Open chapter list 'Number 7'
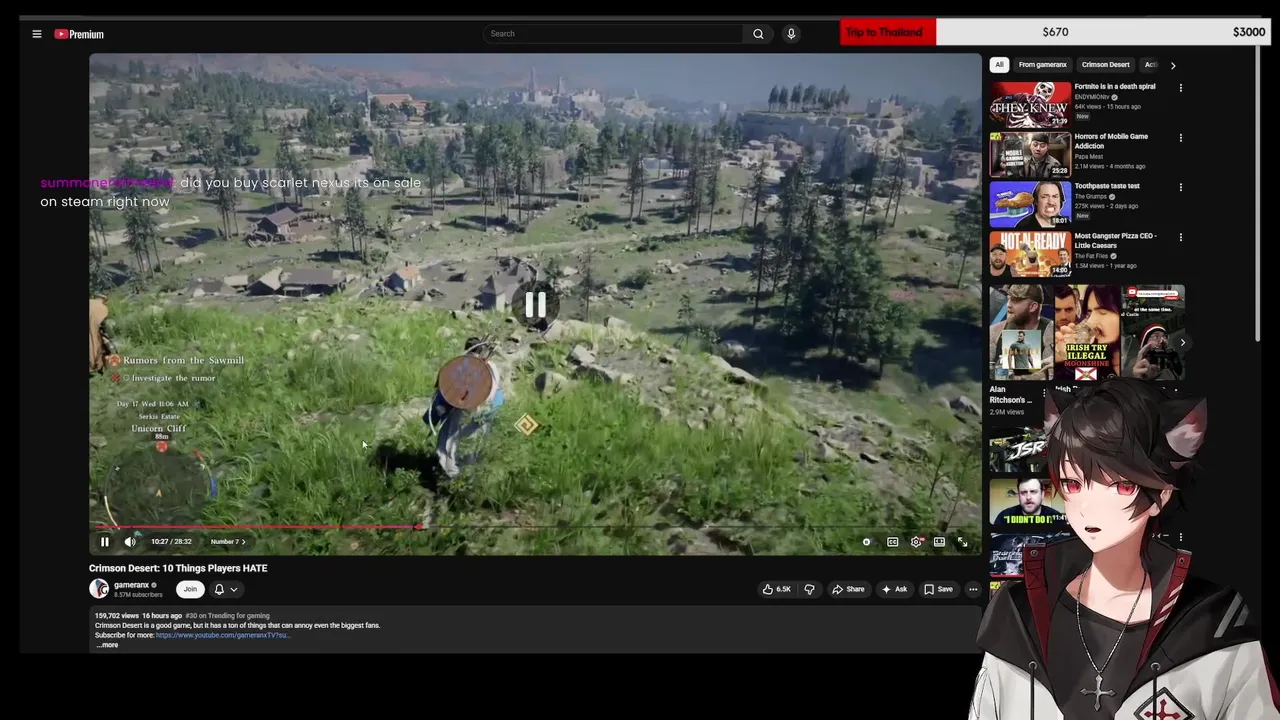Screen dimensions: 1280x720 pyautogui.click(x=228, y=542)
